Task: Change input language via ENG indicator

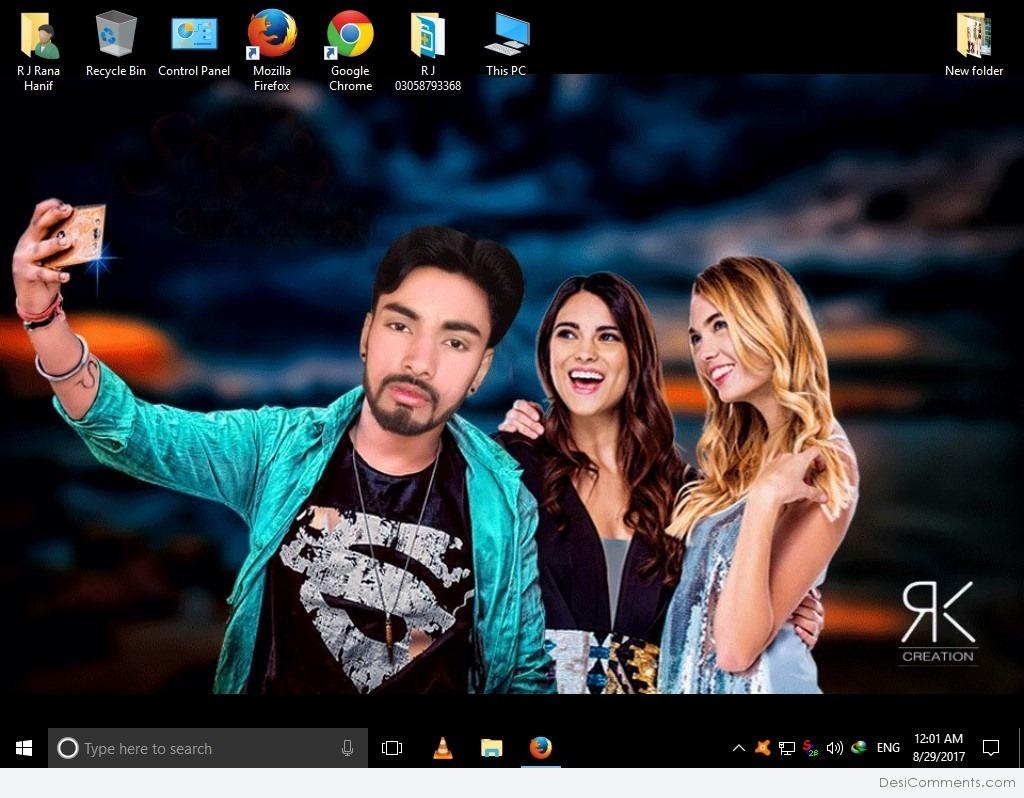Action: (888, 748)
